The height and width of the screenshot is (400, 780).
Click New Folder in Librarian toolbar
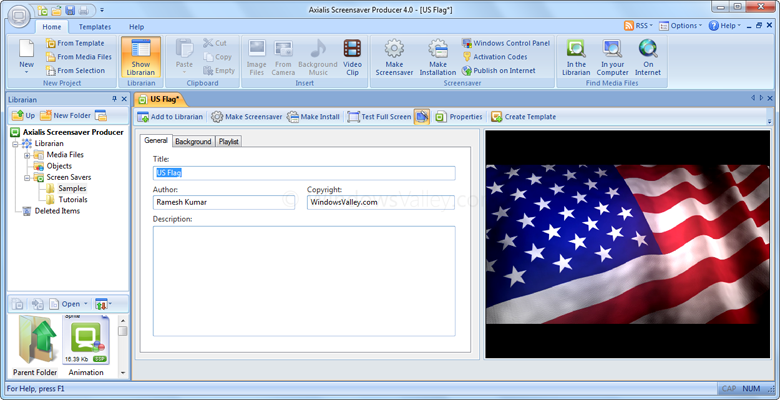click(x=66, y=115)
